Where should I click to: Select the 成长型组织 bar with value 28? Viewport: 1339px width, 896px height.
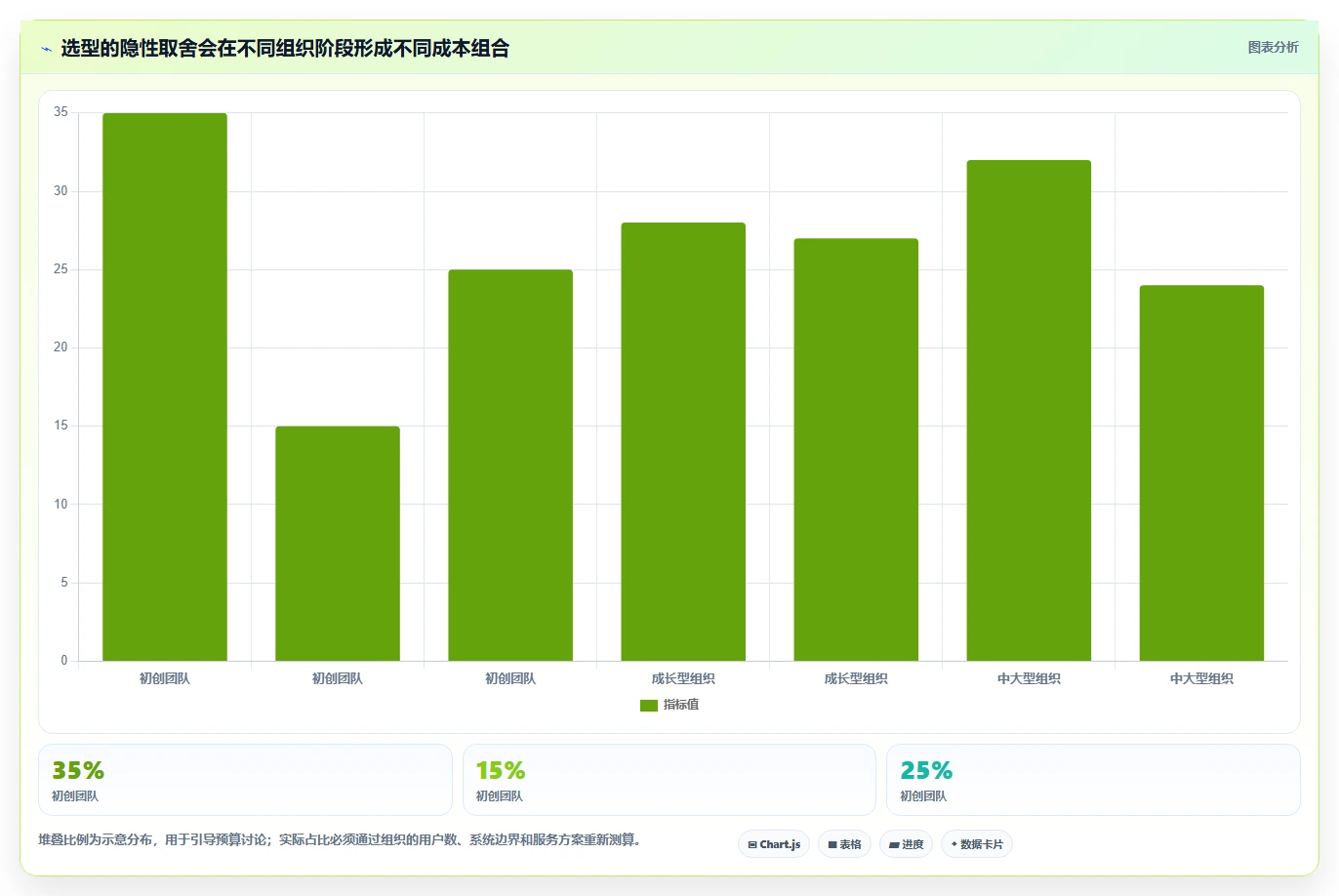pyautogui.click(x=683, y=442)
